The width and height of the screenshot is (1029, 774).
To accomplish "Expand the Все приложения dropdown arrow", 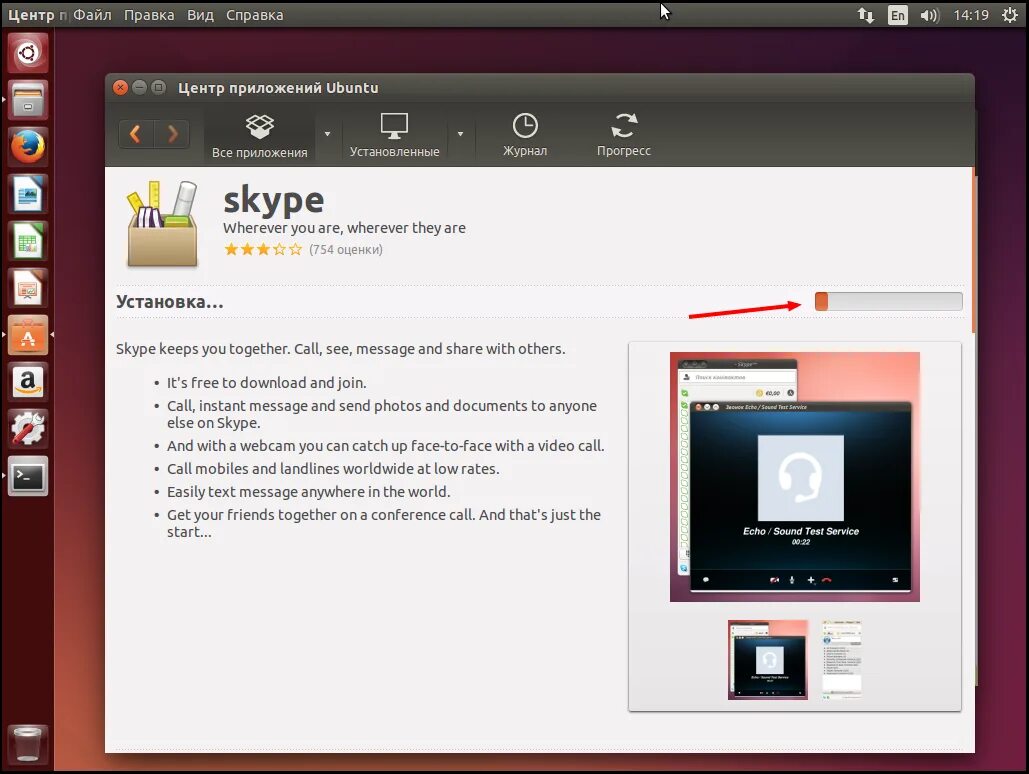I will (327, 134).
